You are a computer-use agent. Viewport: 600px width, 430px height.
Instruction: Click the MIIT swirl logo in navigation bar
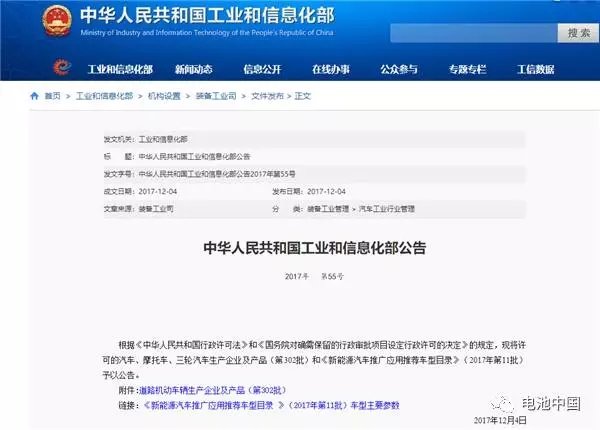click(x=60, y=69)
